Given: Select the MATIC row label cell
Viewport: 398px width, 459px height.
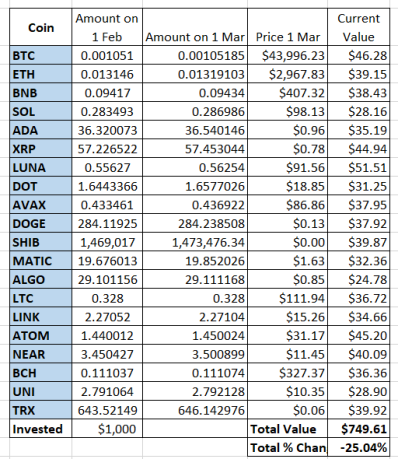Looking at the screenshot, I should tap(41, 261).
